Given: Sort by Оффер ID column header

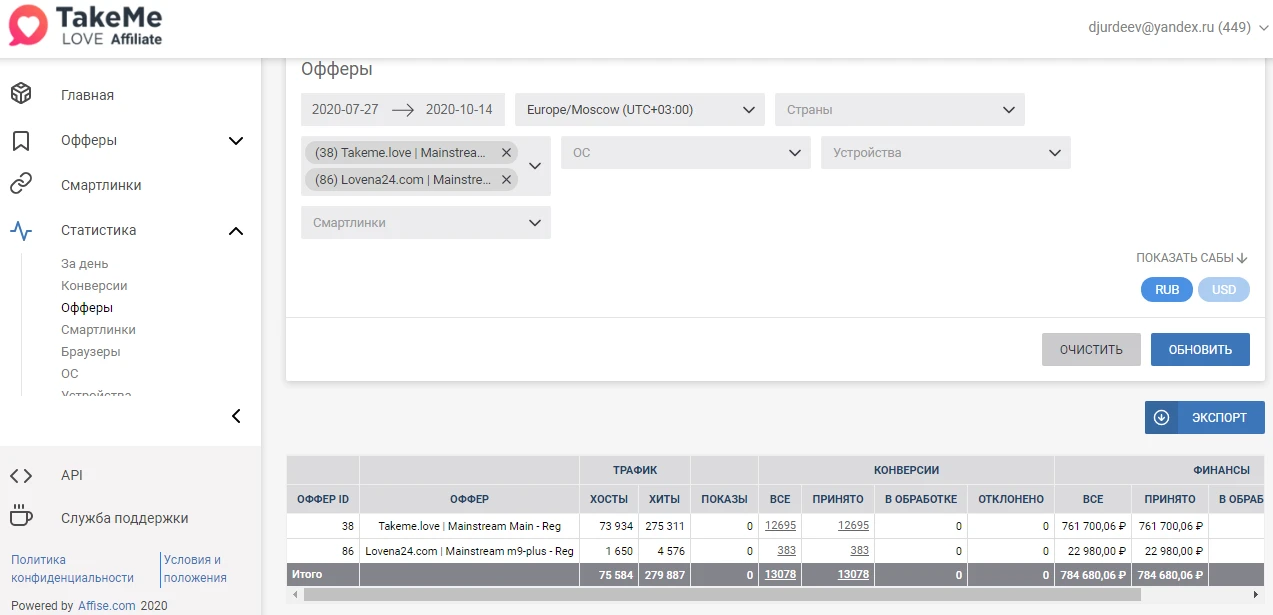Looking at the screenshot, I should [323, 499].
